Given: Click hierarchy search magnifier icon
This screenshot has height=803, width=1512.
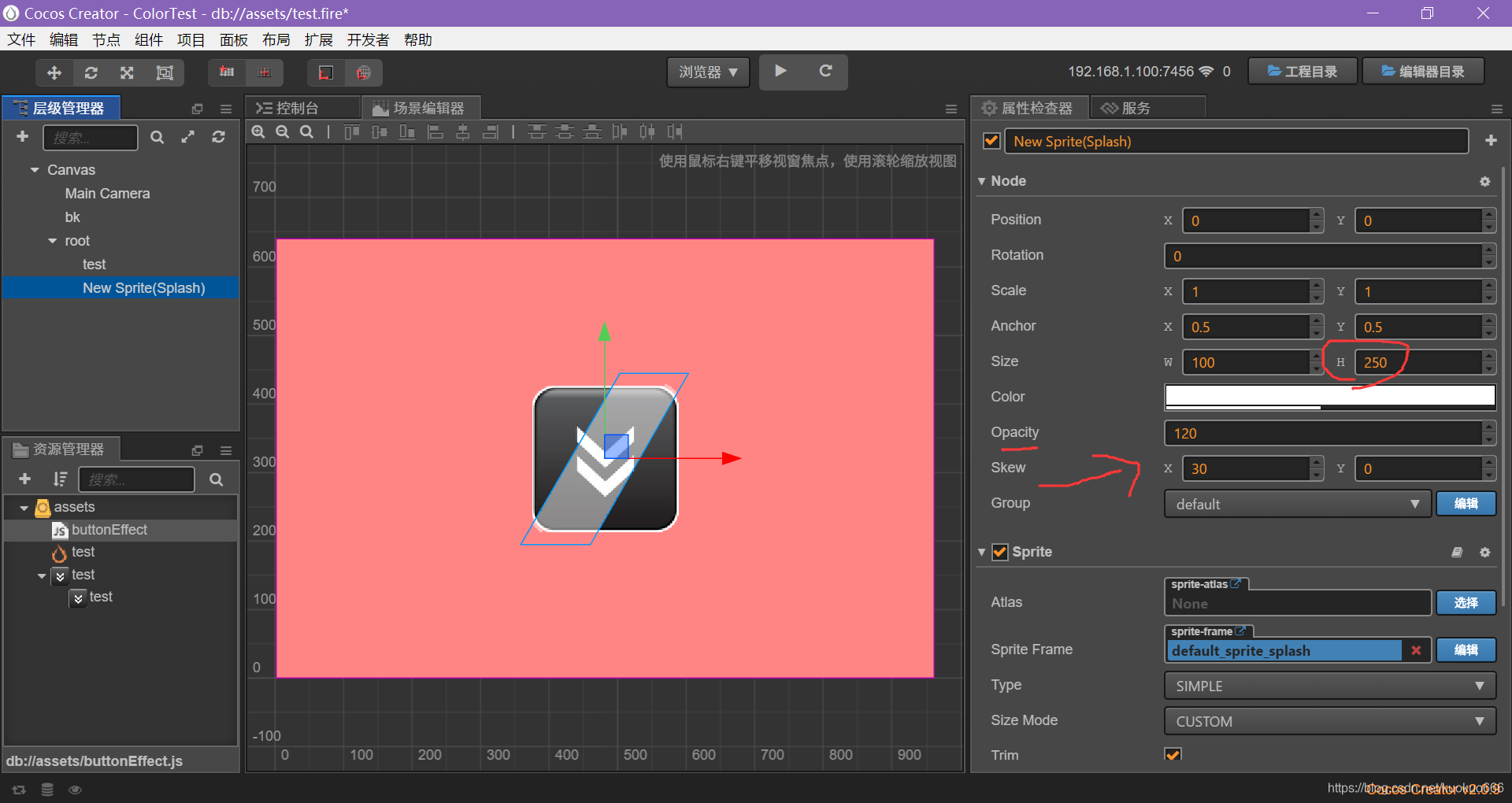Looking at the screenshot, I should click(x=157, y=137).
